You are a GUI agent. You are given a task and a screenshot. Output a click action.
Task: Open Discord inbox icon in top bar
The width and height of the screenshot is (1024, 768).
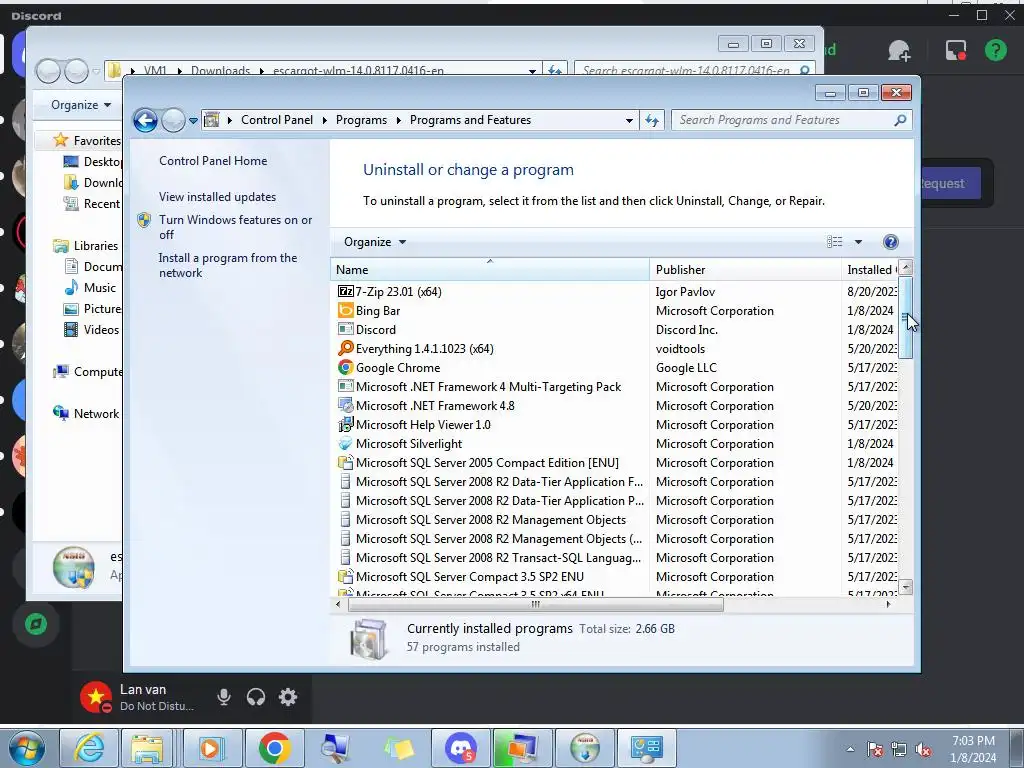click(956, 50)
